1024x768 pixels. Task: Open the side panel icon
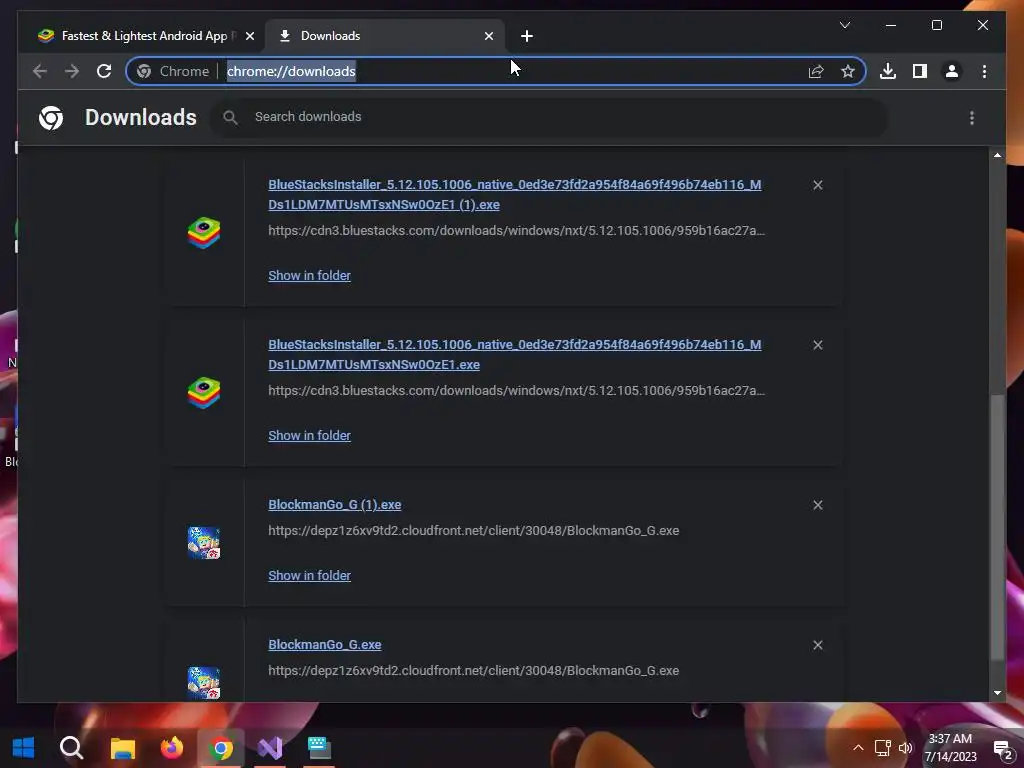[920, 71]
